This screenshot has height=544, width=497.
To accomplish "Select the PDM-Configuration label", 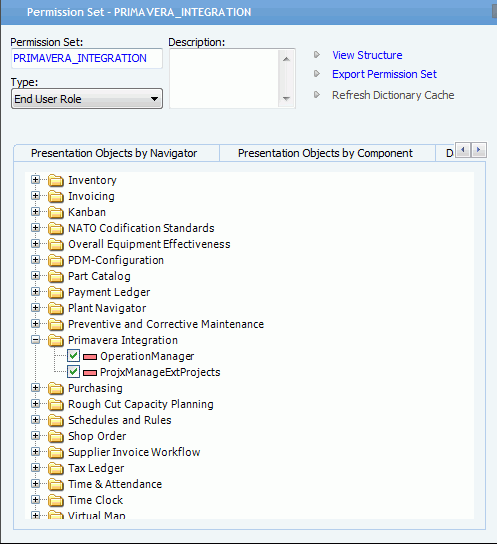I will coord(116,260).
